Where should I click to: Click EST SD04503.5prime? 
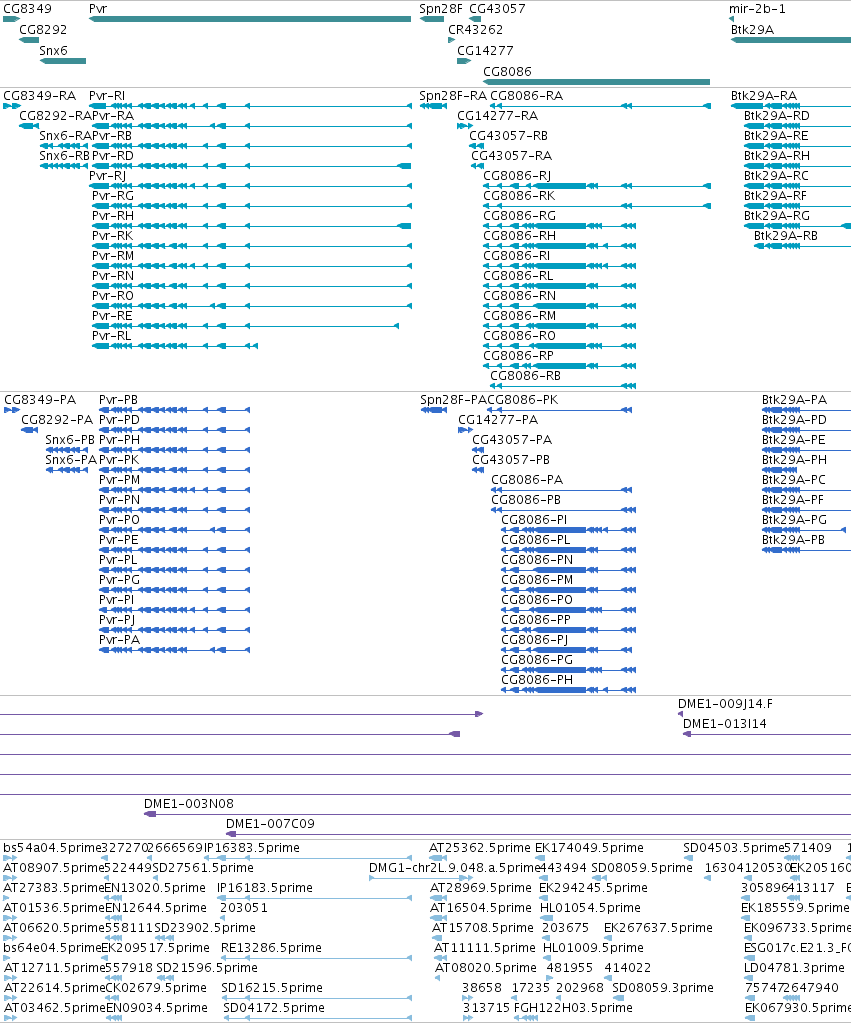coord(734,848)
